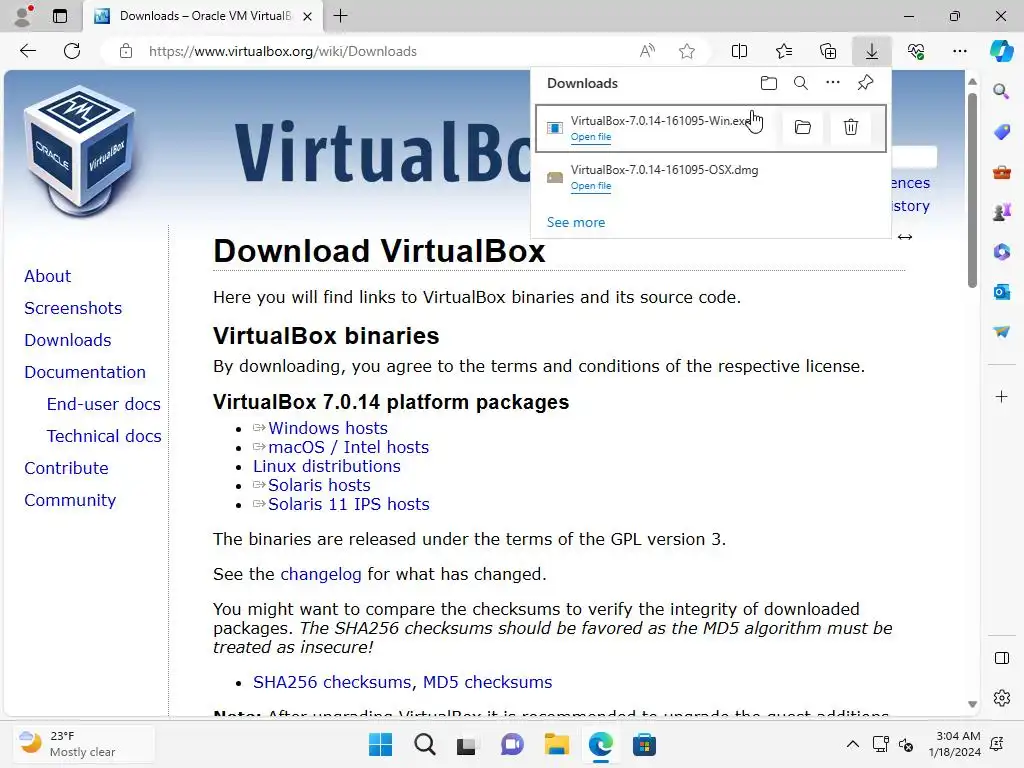Screen dimensions: 1024x768
Task: View site information lock icon
Action: tap(126, 51)
